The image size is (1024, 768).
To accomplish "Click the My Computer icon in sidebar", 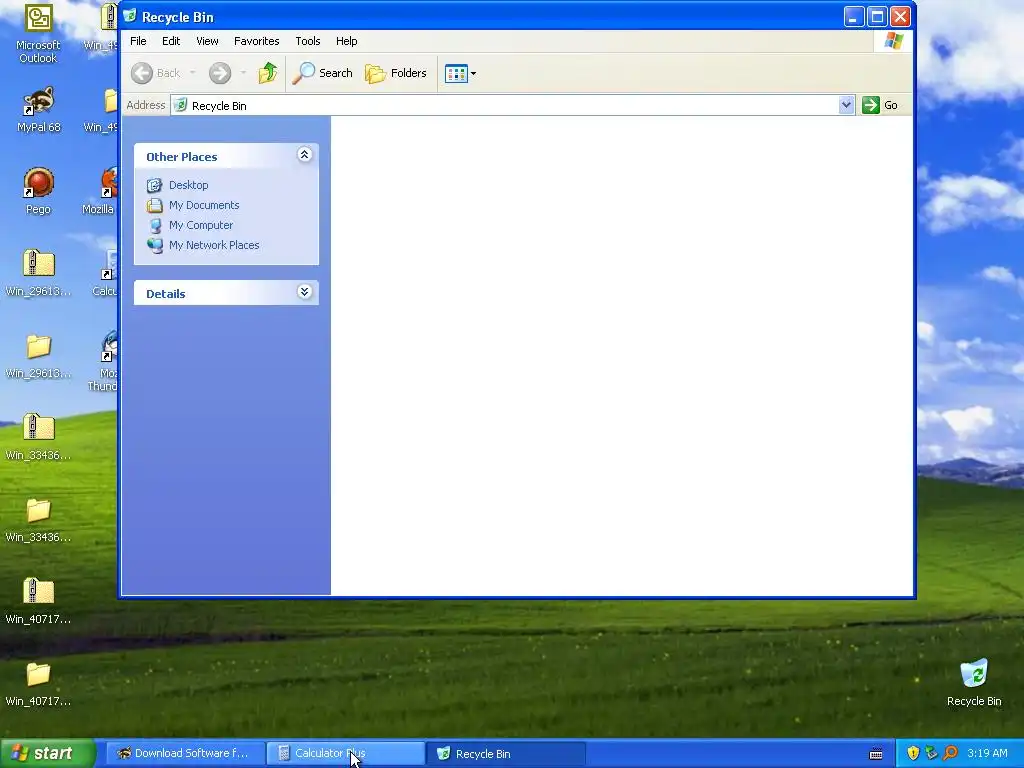I will pyautogui.click(x=155, y=225).
